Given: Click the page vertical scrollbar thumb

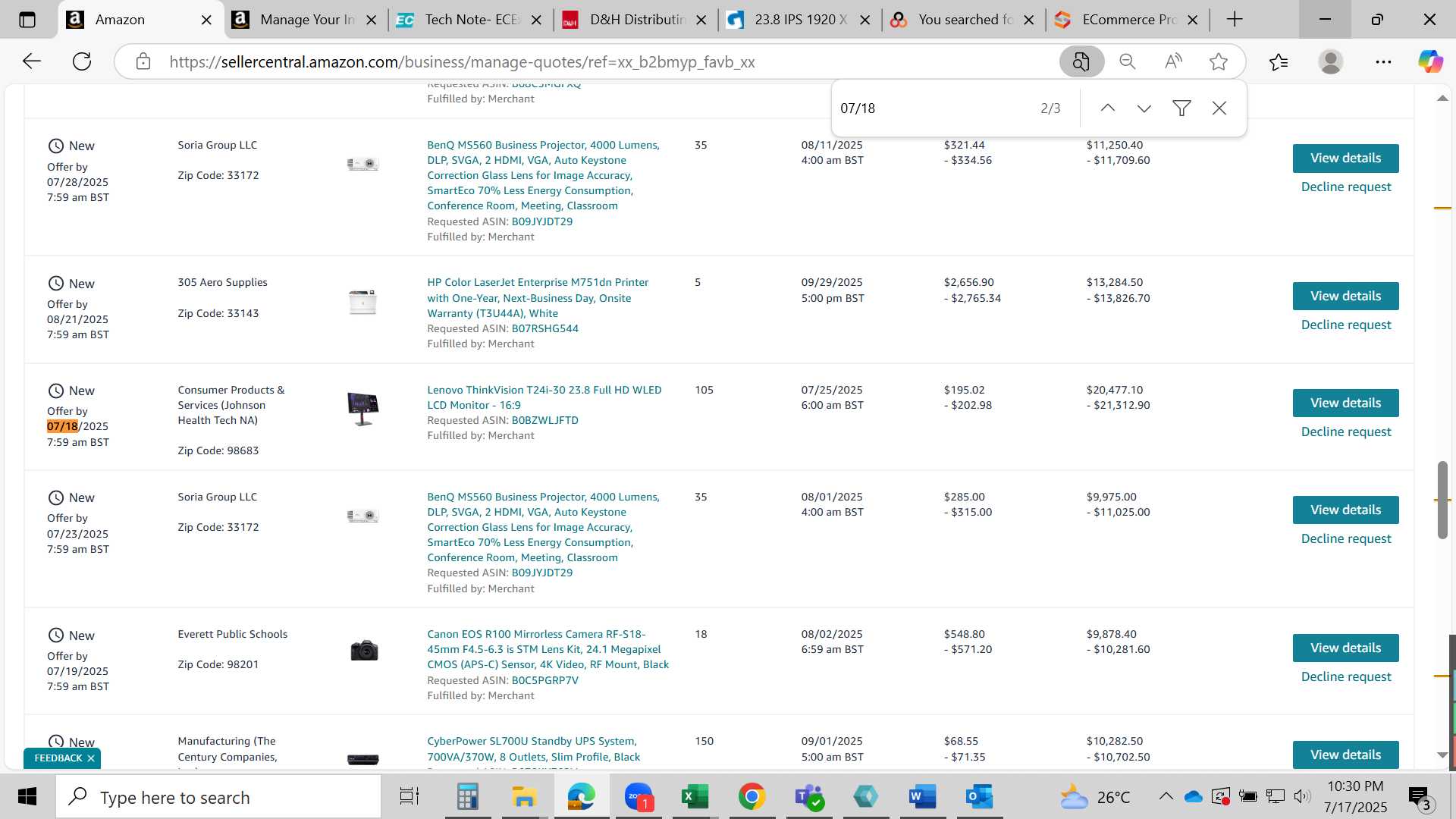Looking at the screenshot, I should tap(1442, 500).
